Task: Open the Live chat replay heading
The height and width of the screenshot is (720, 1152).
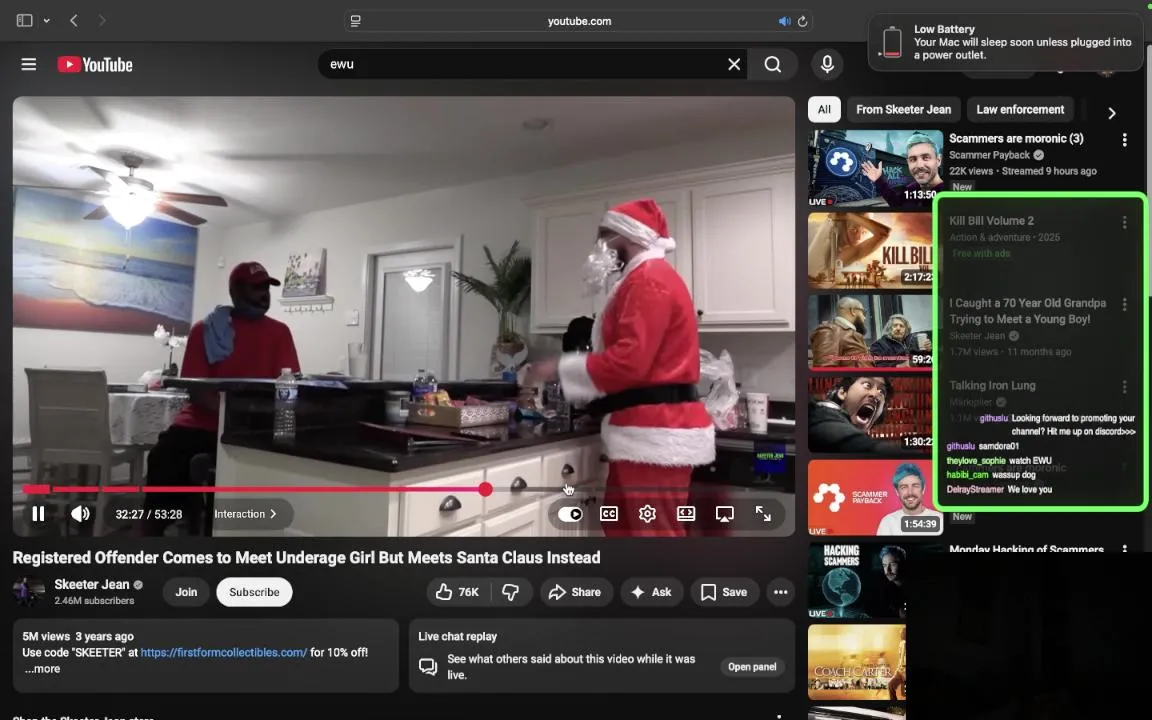Action: 458,636
